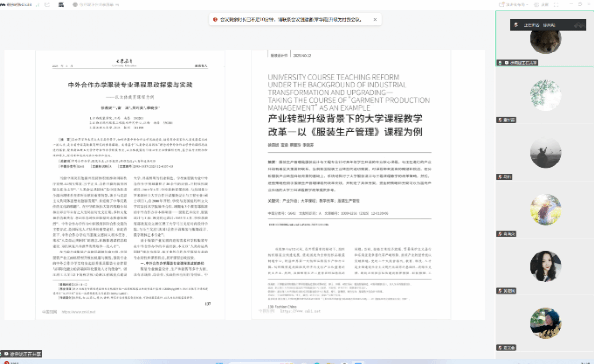This screenshot has height=364, width=594.
Task: Select the black-haired woman avatar participant tile
Action: click(545, 266)
